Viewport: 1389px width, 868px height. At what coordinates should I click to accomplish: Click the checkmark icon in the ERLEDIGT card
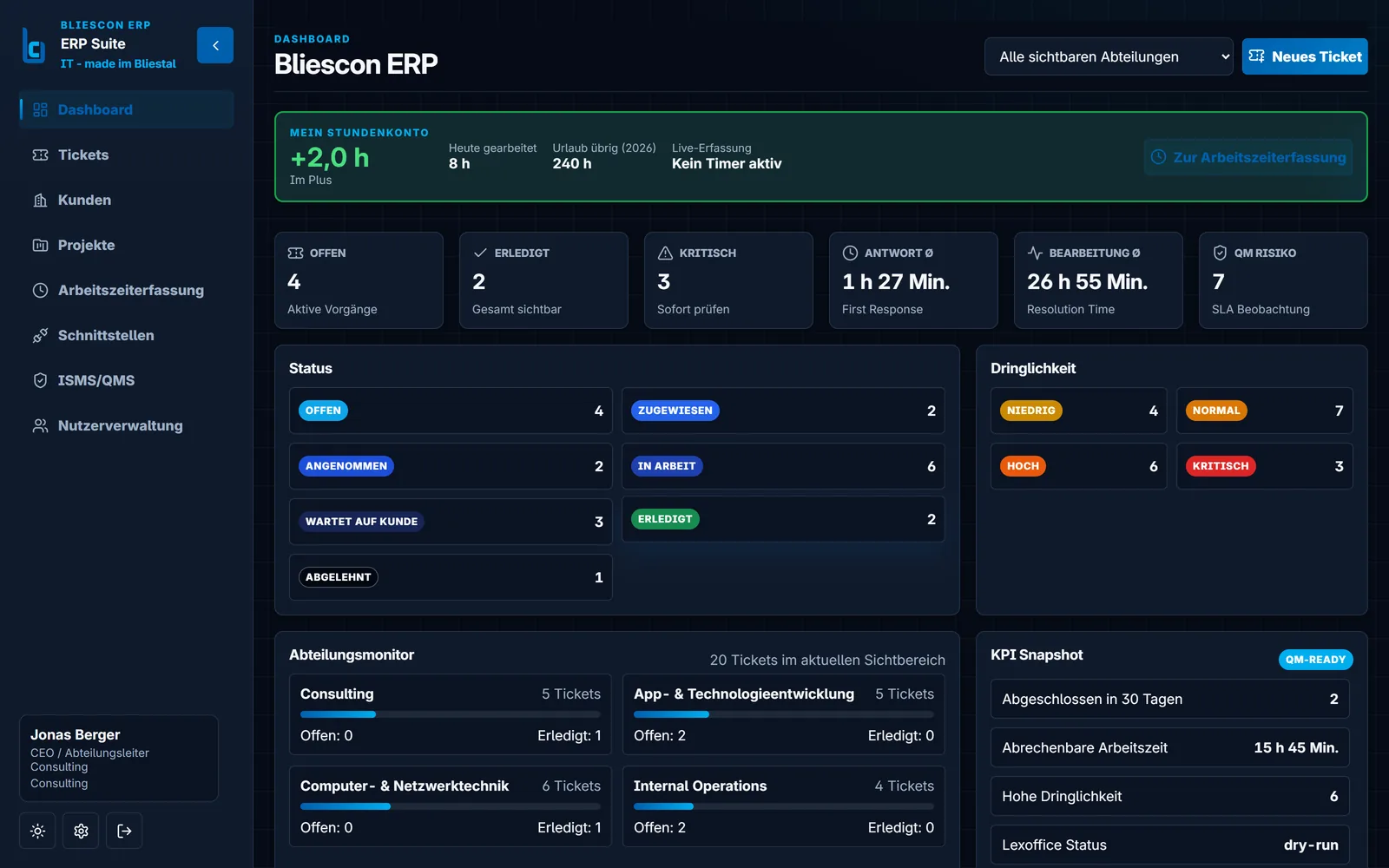coord(480,253)
